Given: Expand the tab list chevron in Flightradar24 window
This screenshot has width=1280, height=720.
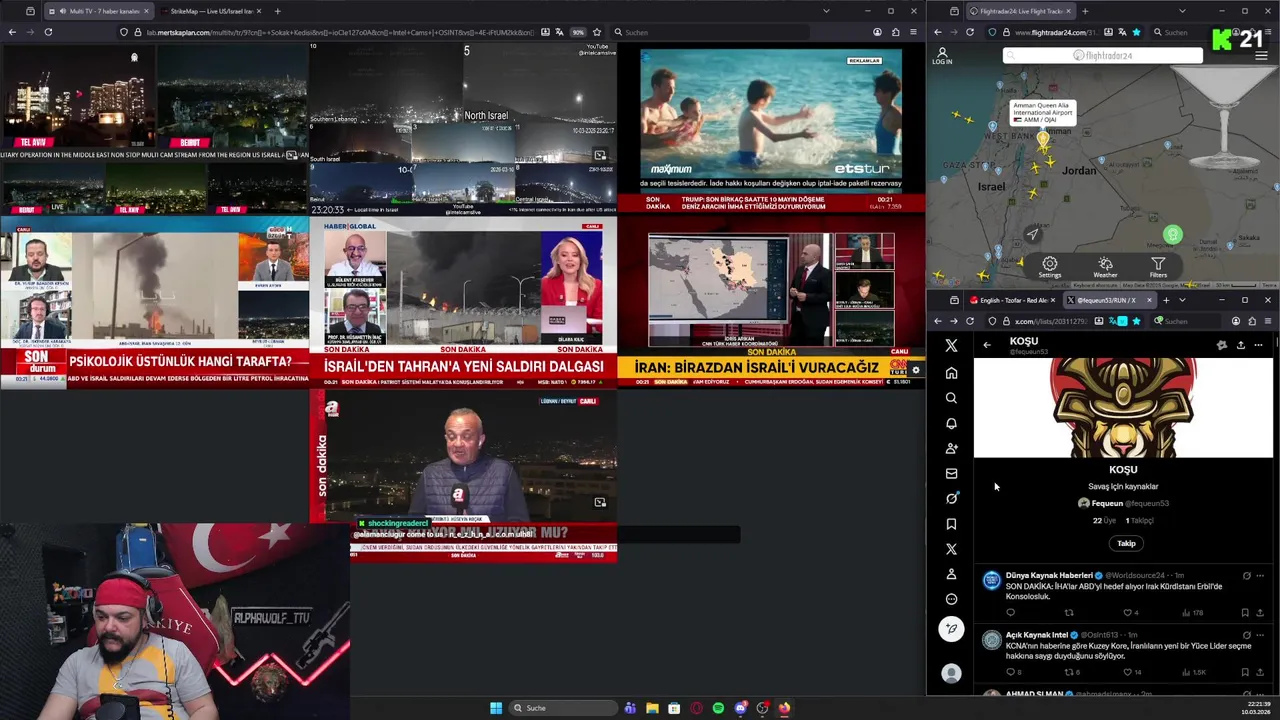Looking at the screenshot, I should [1182, 11].
